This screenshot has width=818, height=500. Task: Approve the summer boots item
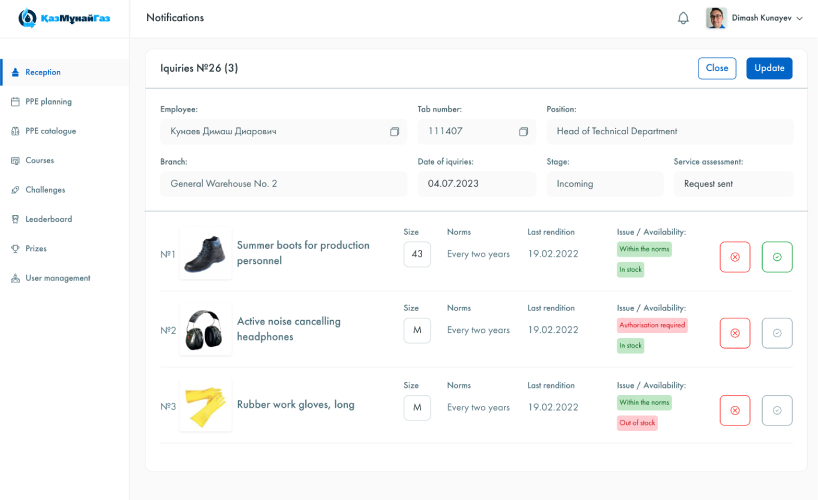click(x=777, y=257)
